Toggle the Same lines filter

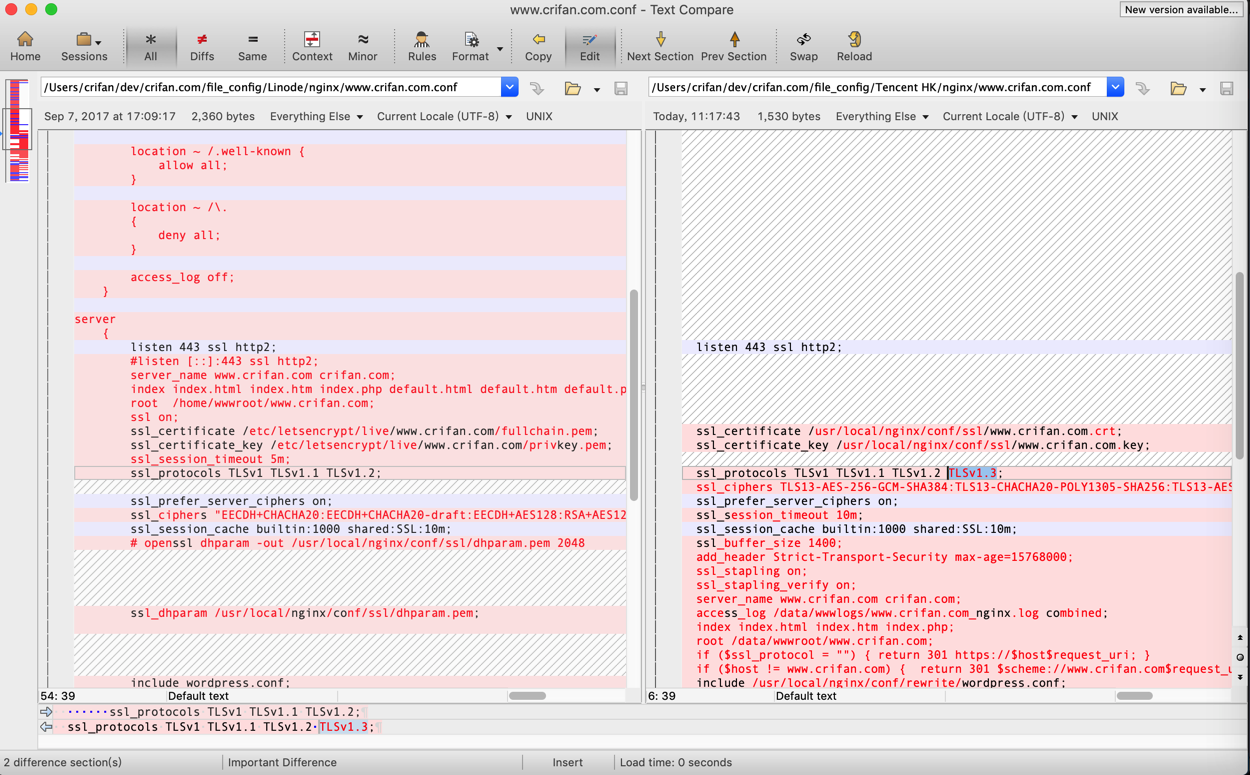point(252,46)
